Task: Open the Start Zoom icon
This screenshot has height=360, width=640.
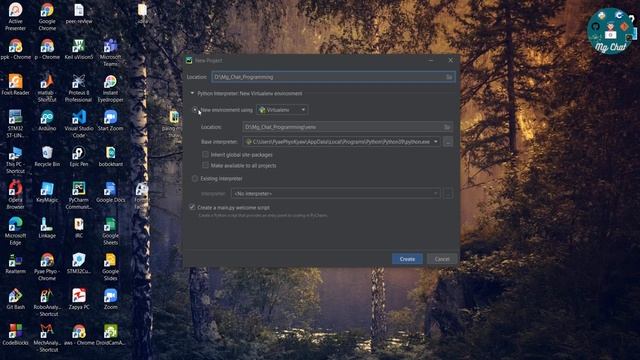Action: tap(110, 120)
